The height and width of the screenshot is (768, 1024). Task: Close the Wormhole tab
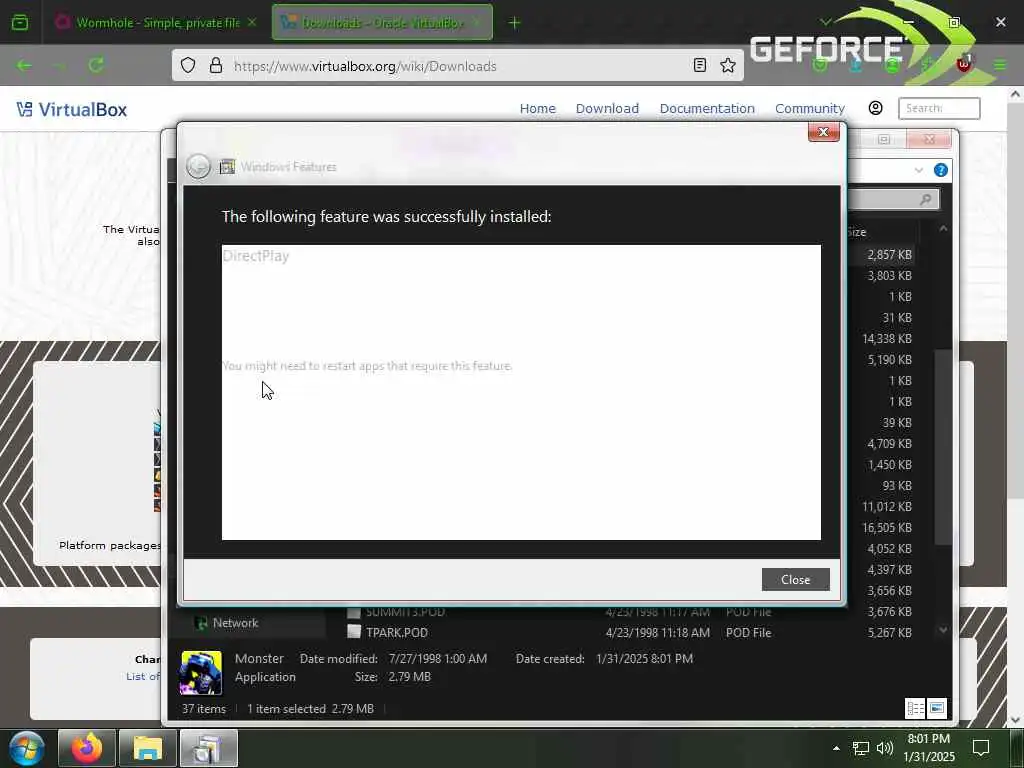coord(251,22)
